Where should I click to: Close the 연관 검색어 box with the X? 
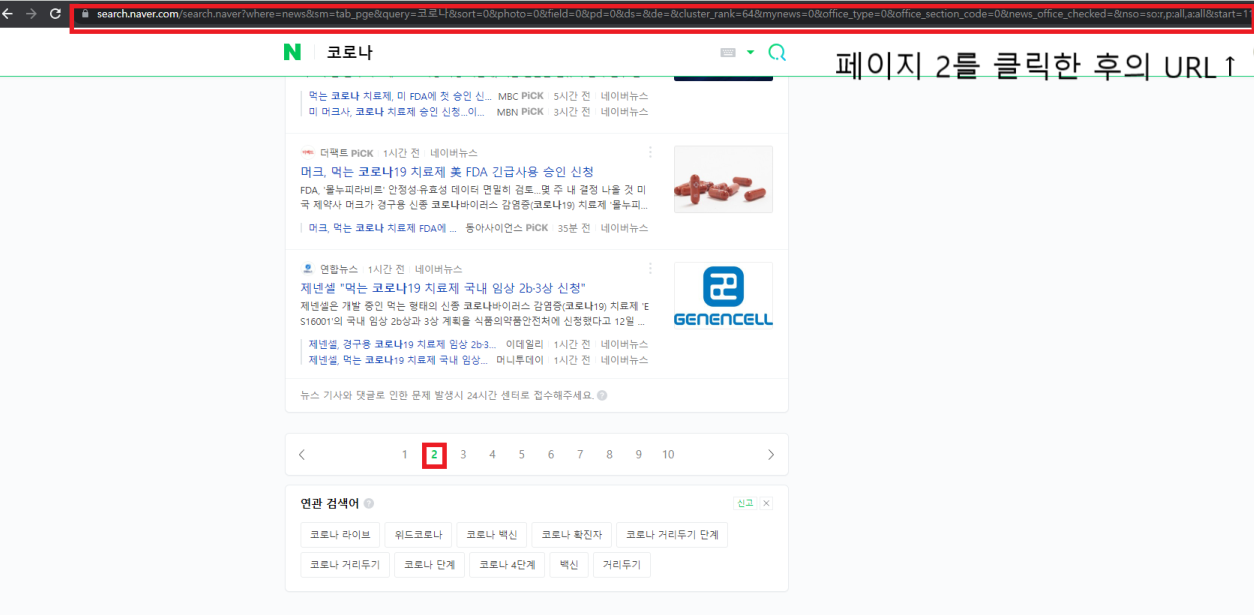[767, 503]
